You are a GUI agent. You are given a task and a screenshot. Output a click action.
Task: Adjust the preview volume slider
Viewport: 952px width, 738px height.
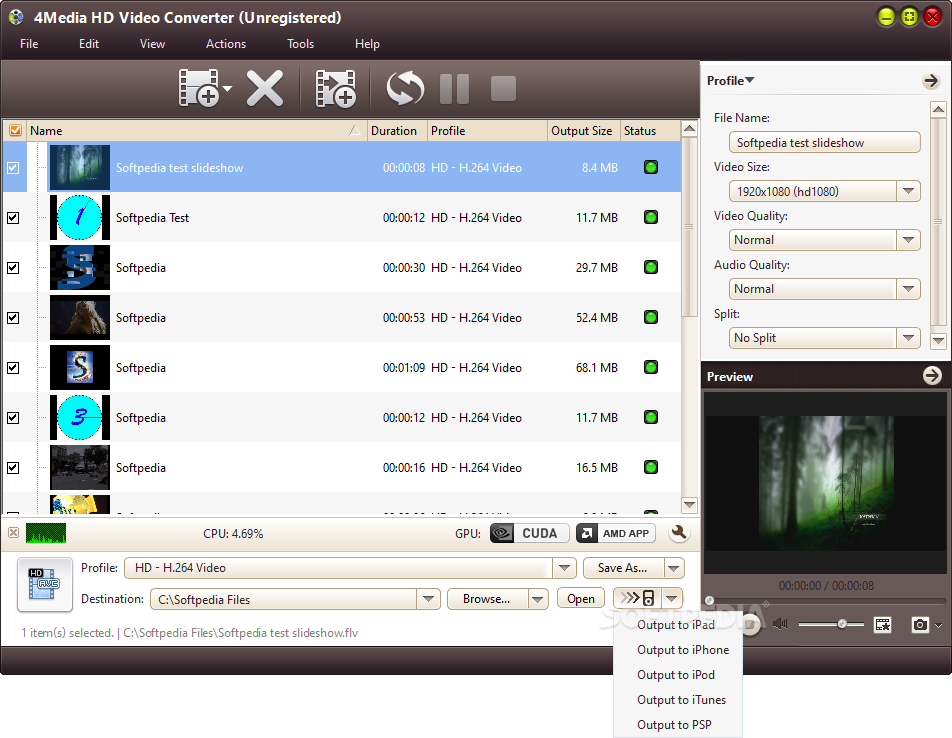842,624
